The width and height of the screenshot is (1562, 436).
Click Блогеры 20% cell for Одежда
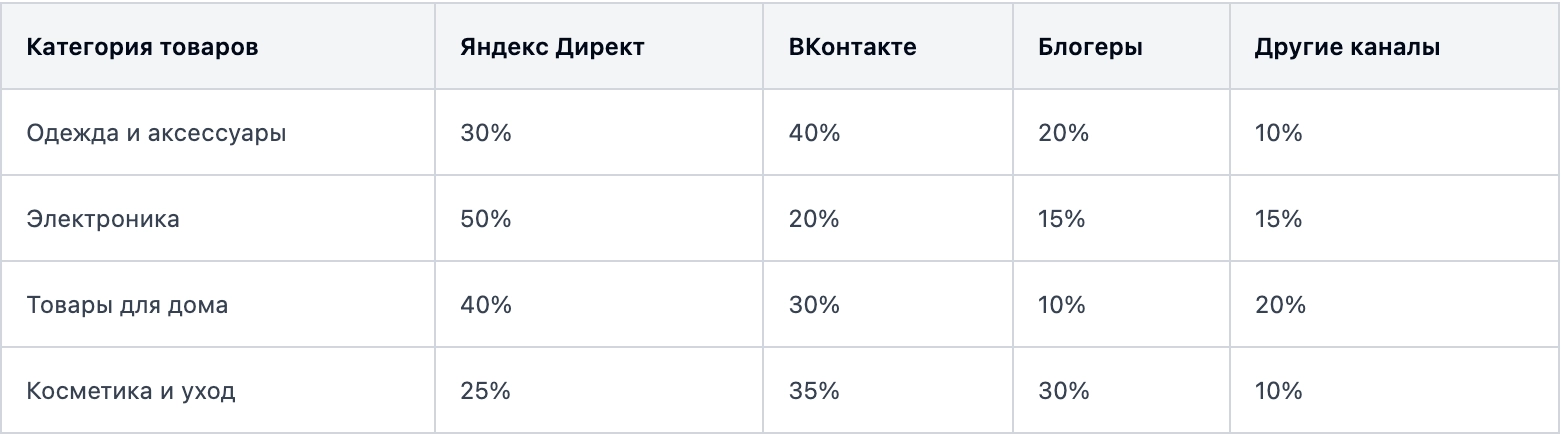[1063, 133]
